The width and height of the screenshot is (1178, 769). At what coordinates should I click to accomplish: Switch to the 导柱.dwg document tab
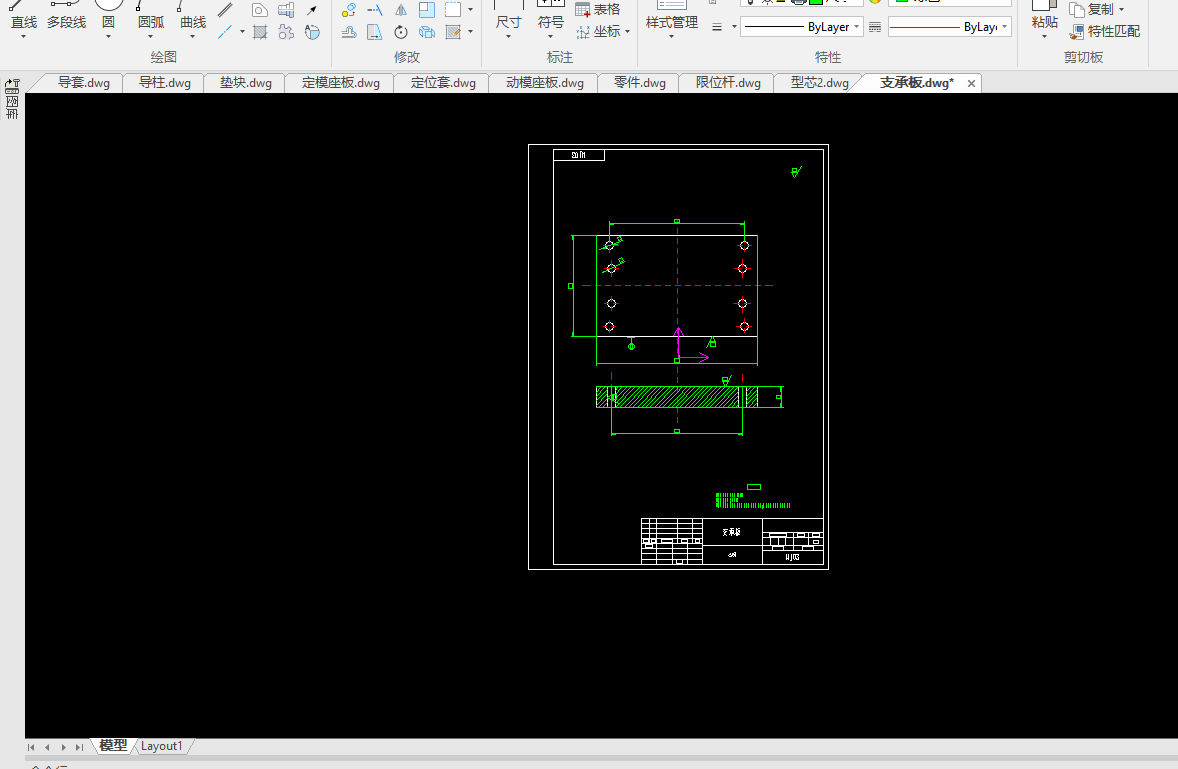coord(164,83)
